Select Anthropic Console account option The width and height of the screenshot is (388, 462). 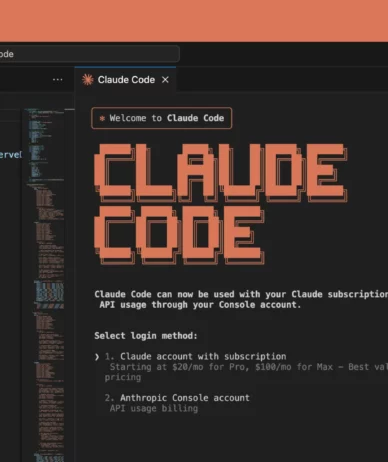tap(185, 398)
